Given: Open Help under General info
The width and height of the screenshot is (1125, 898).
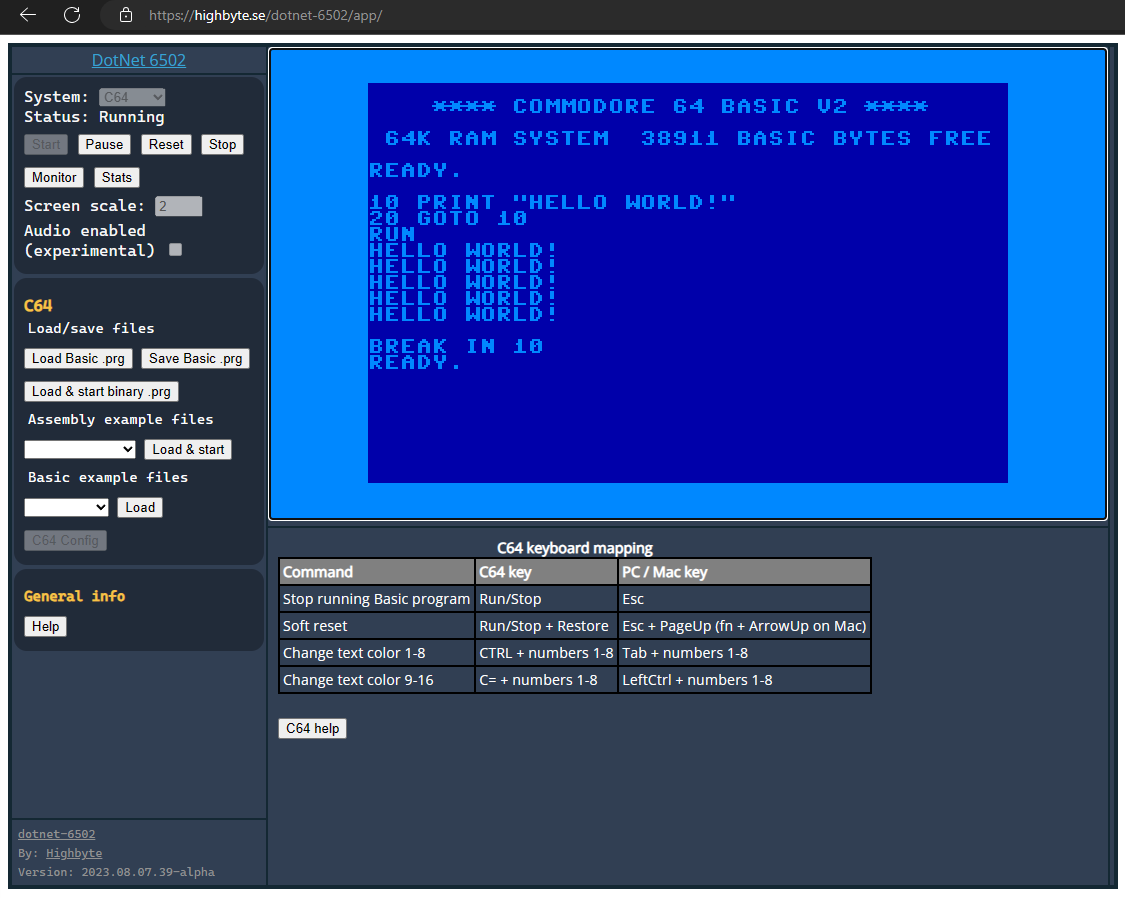Looking at the screenshot, I should click(45, 627).
